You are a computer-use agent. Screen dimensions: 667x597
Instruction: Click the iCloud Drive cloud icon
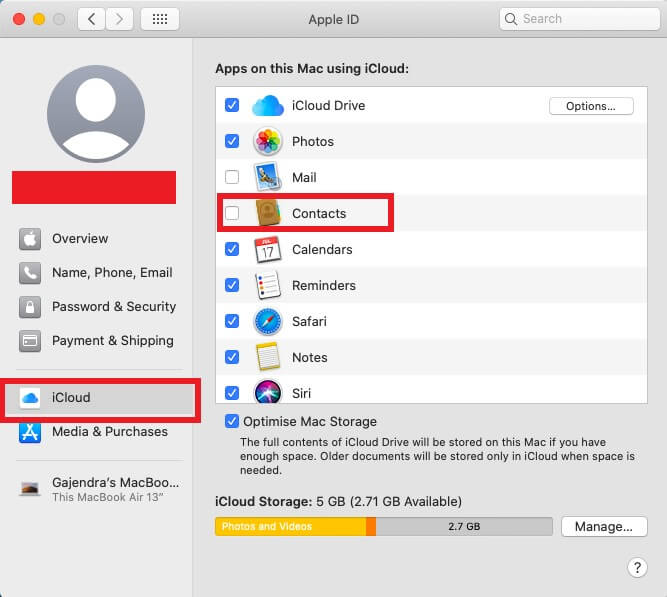(x=267, y=106)
